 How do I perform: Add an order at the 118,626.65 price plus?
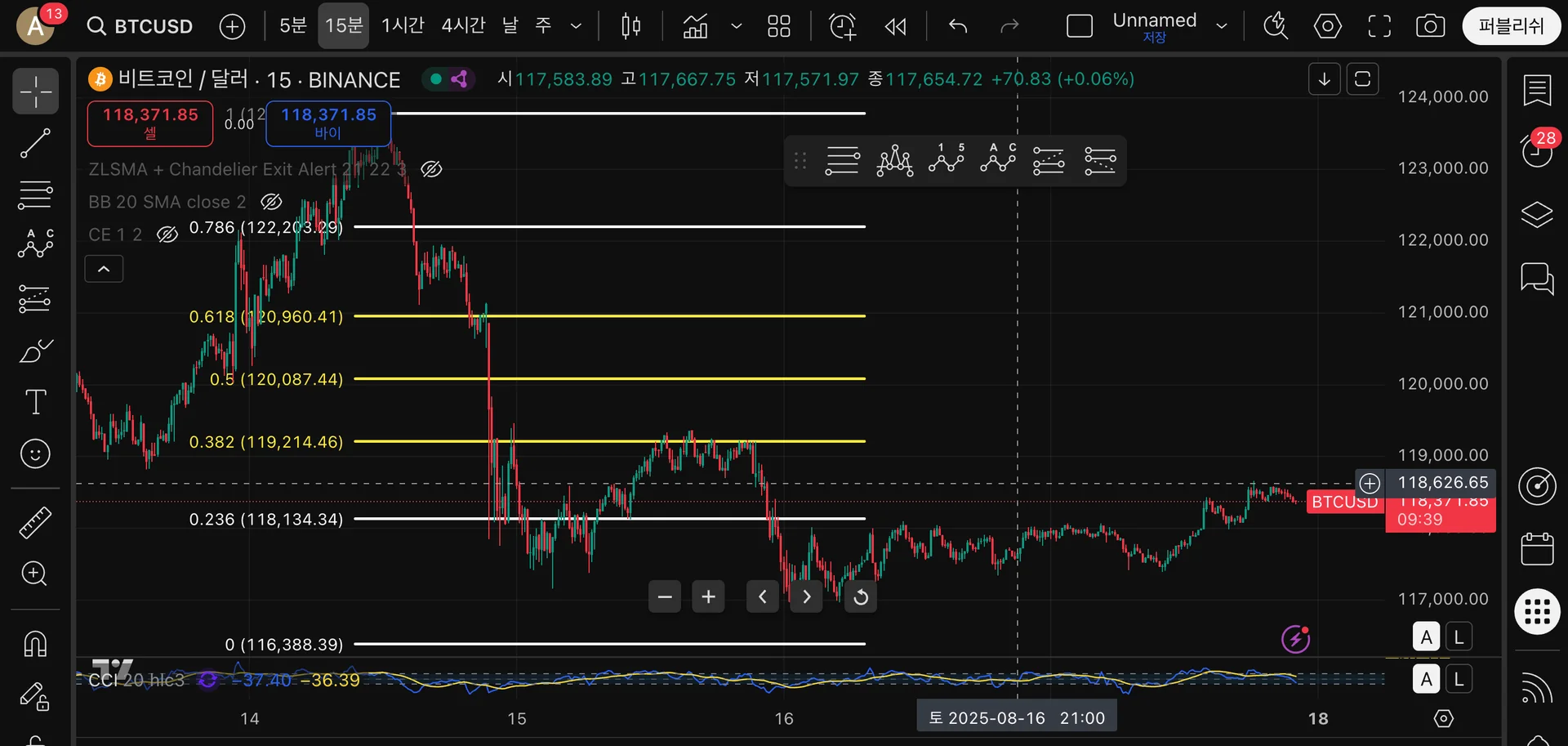click(x=1370, y=483)
